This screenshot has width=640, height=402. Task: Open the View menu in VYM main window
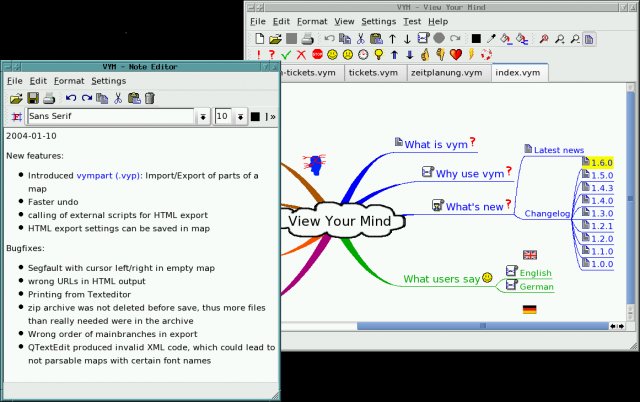click(x=344, y=21)
